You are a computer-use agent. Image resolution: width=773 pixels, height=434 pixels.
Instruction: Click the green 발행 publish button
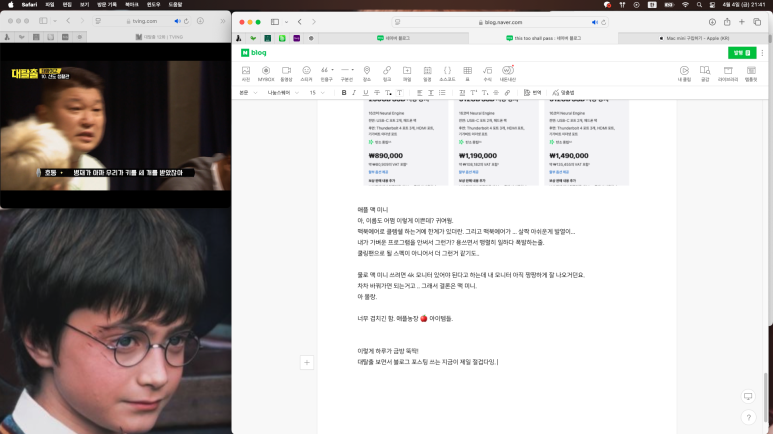click(742, 53)
